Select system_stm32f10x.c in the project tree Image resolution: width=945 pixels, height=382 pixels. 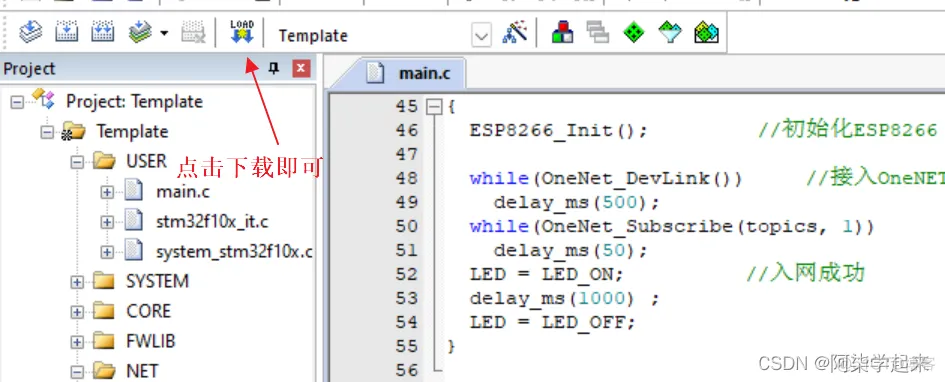[x=234, y=252]
